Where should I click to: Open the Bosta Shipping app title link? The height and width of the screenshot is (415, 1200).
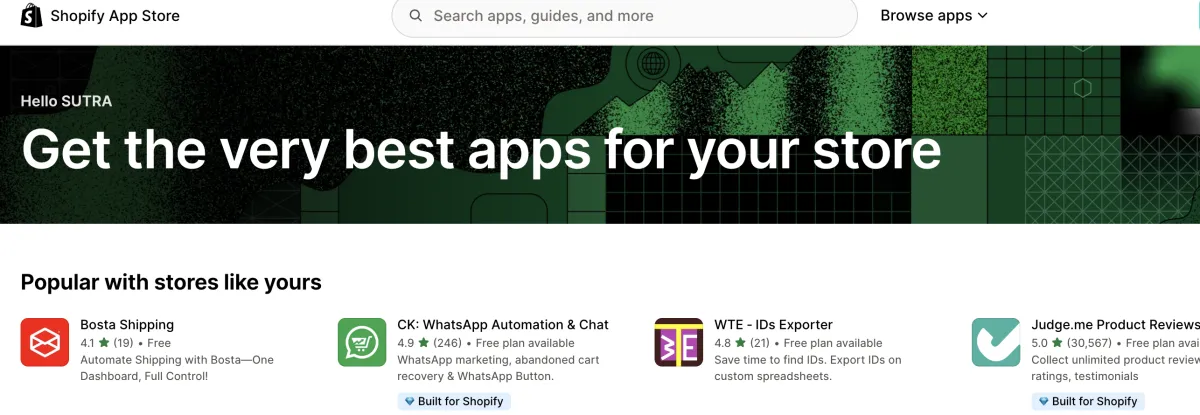pyautogui.click(x=127, y=325)
